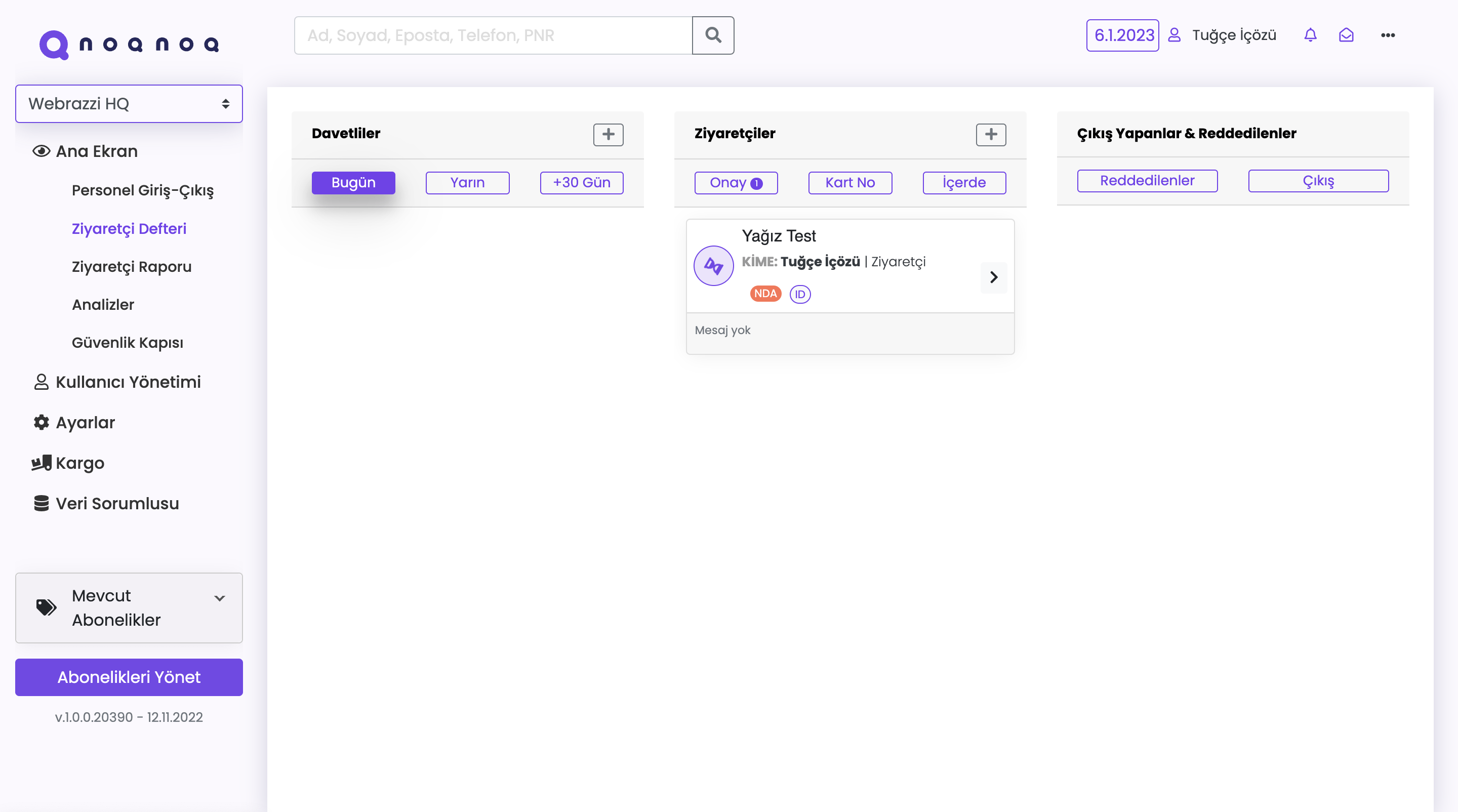Open the mail envelope icon
Screen dimensions: 1458x812
pos(1346,35)
